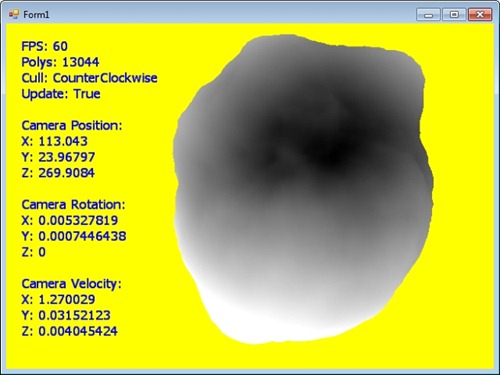Viewport: 500px width, 375px height.
Task: Click the 'FPS: 60' readout
Action: [44, 46]
